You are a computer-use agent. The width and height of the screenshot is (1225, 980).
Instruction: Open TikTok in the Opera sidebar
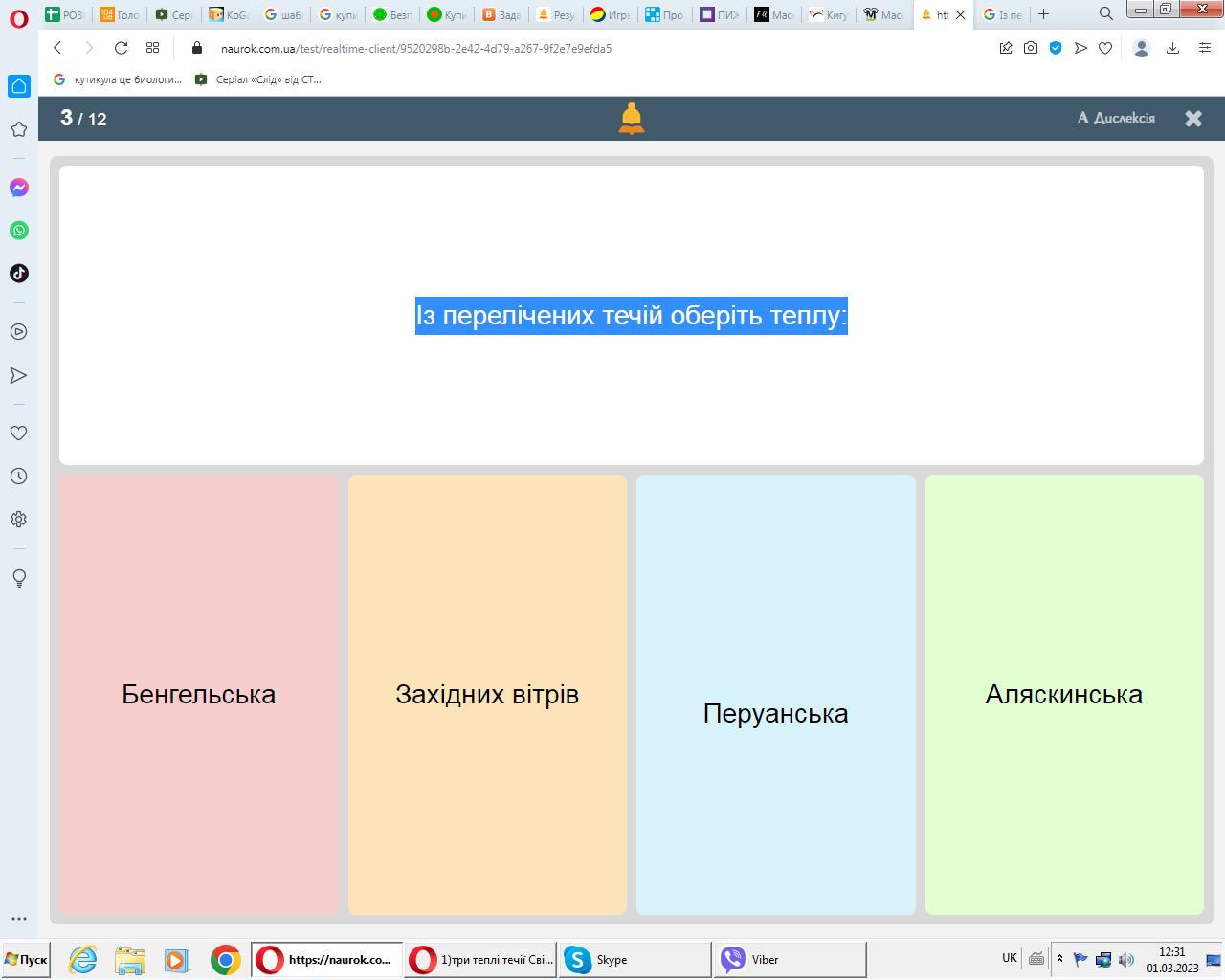point(18,274)
